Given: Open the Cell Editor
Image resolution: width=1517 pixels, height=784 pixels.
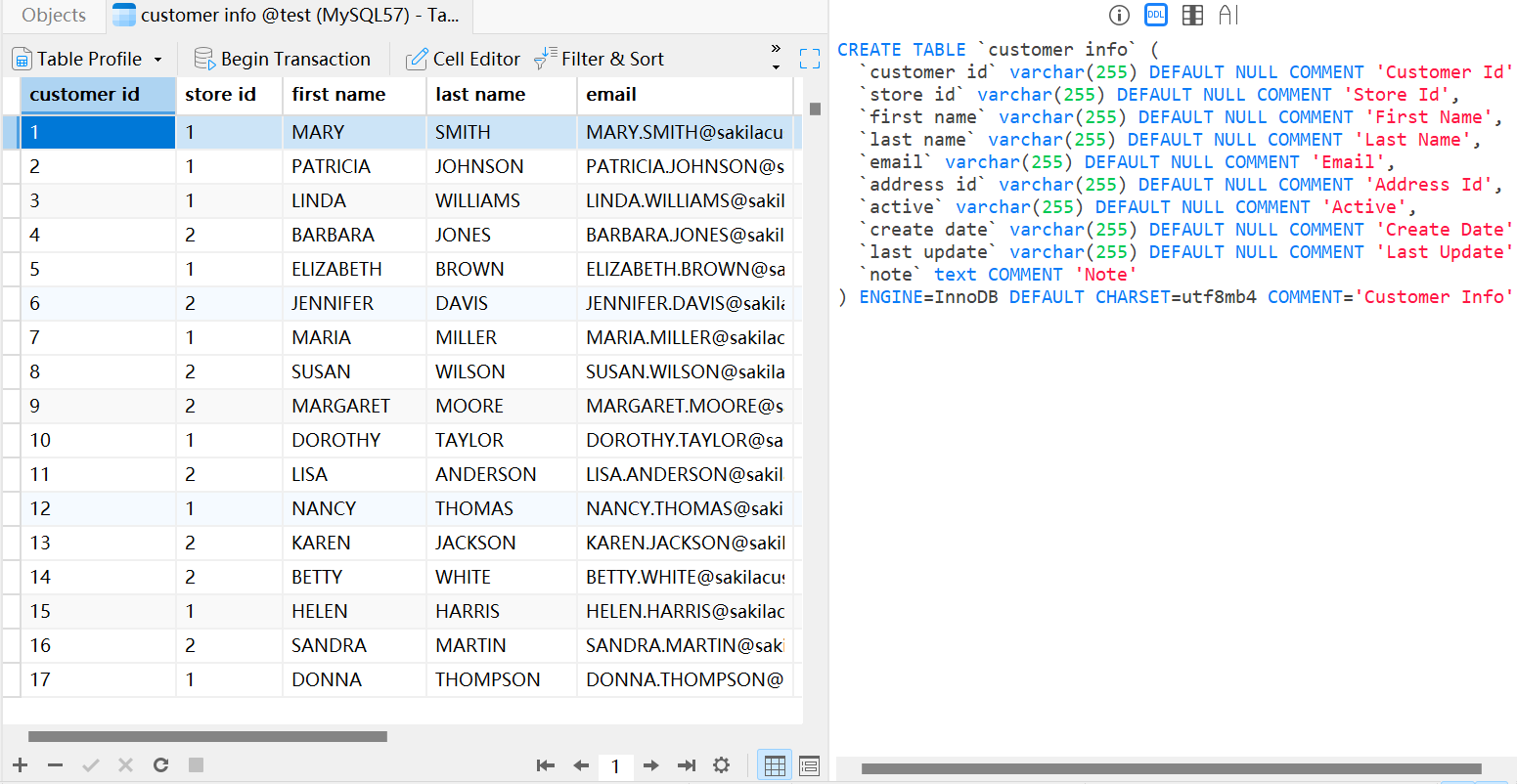Looking at the screenshot, I should click(x=464, y=60).
